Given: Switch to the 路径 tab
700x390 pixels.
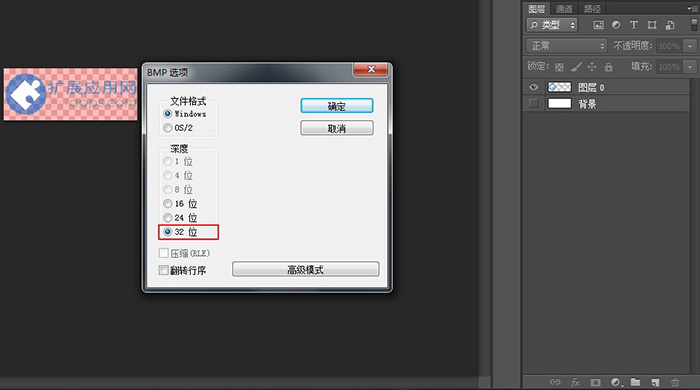Looking at the screenshot, I should [592, 8].
